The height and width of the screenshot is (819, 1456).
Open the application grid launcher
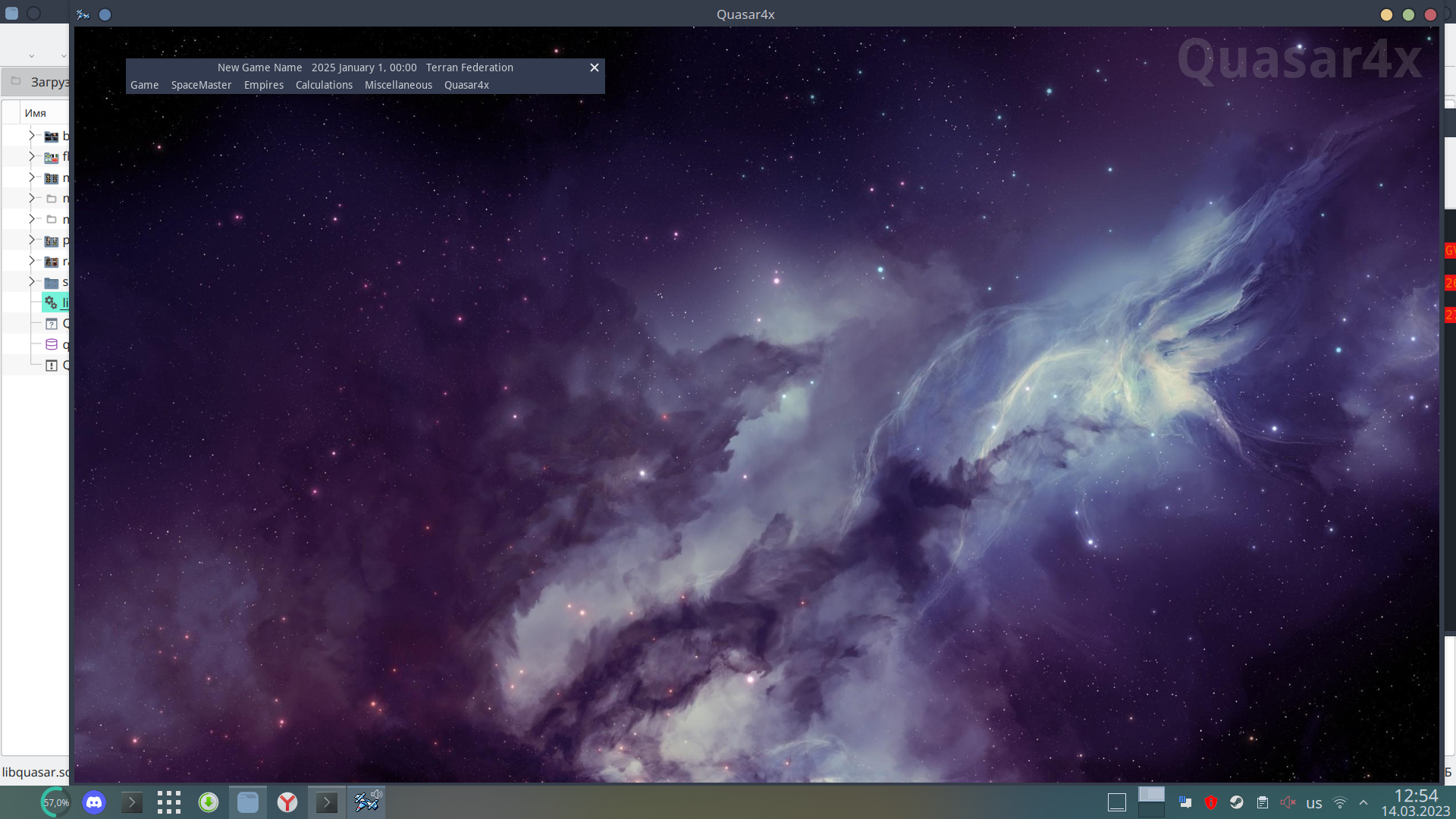pos(169,802)
